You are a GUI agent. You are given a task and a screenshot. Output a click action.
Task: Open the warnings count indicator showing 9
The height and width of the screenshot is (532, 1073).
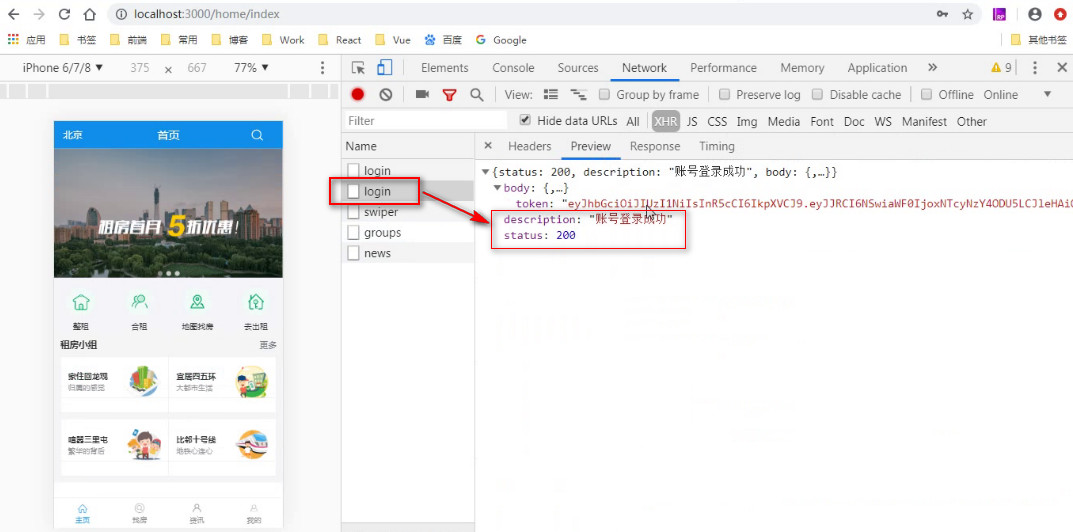(1001, 67)
